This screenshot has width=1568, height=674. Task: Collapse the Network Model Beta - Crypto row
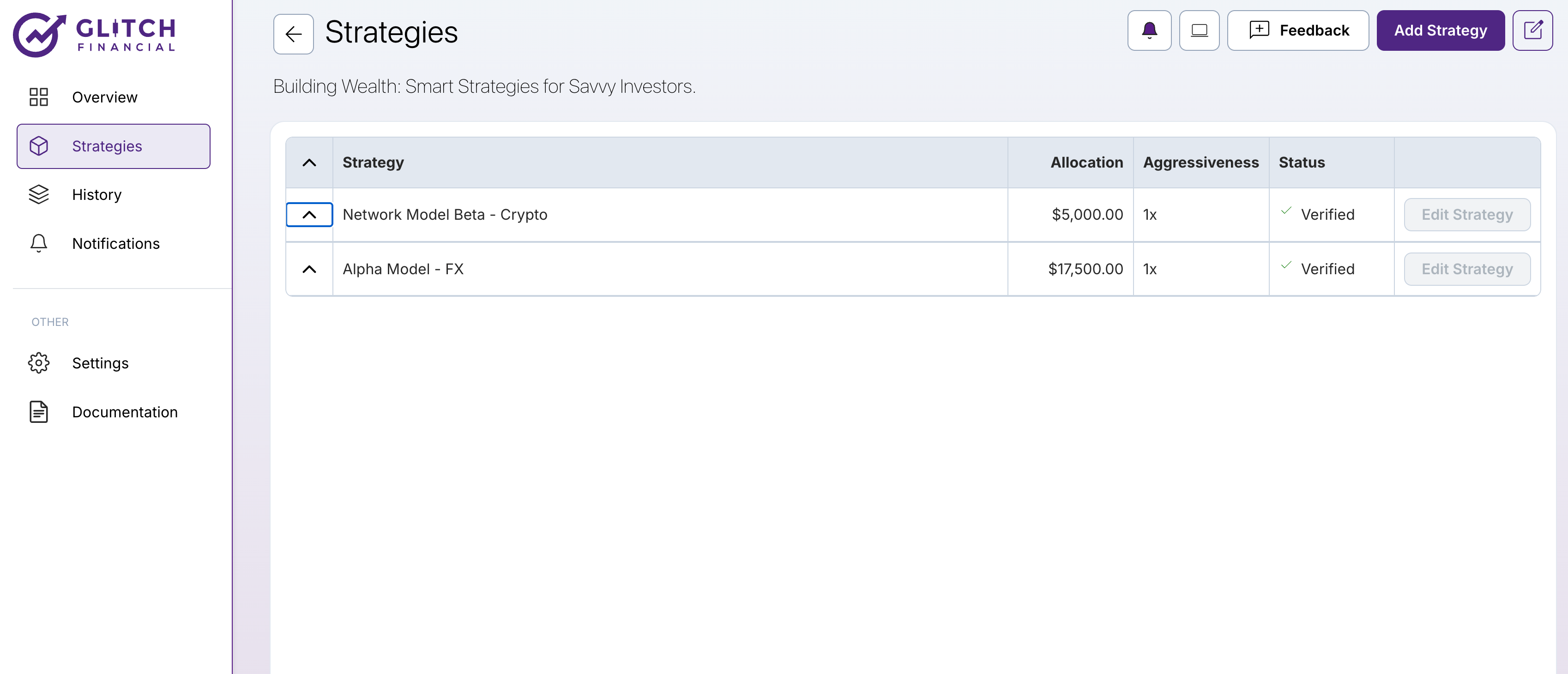point(309,215)
